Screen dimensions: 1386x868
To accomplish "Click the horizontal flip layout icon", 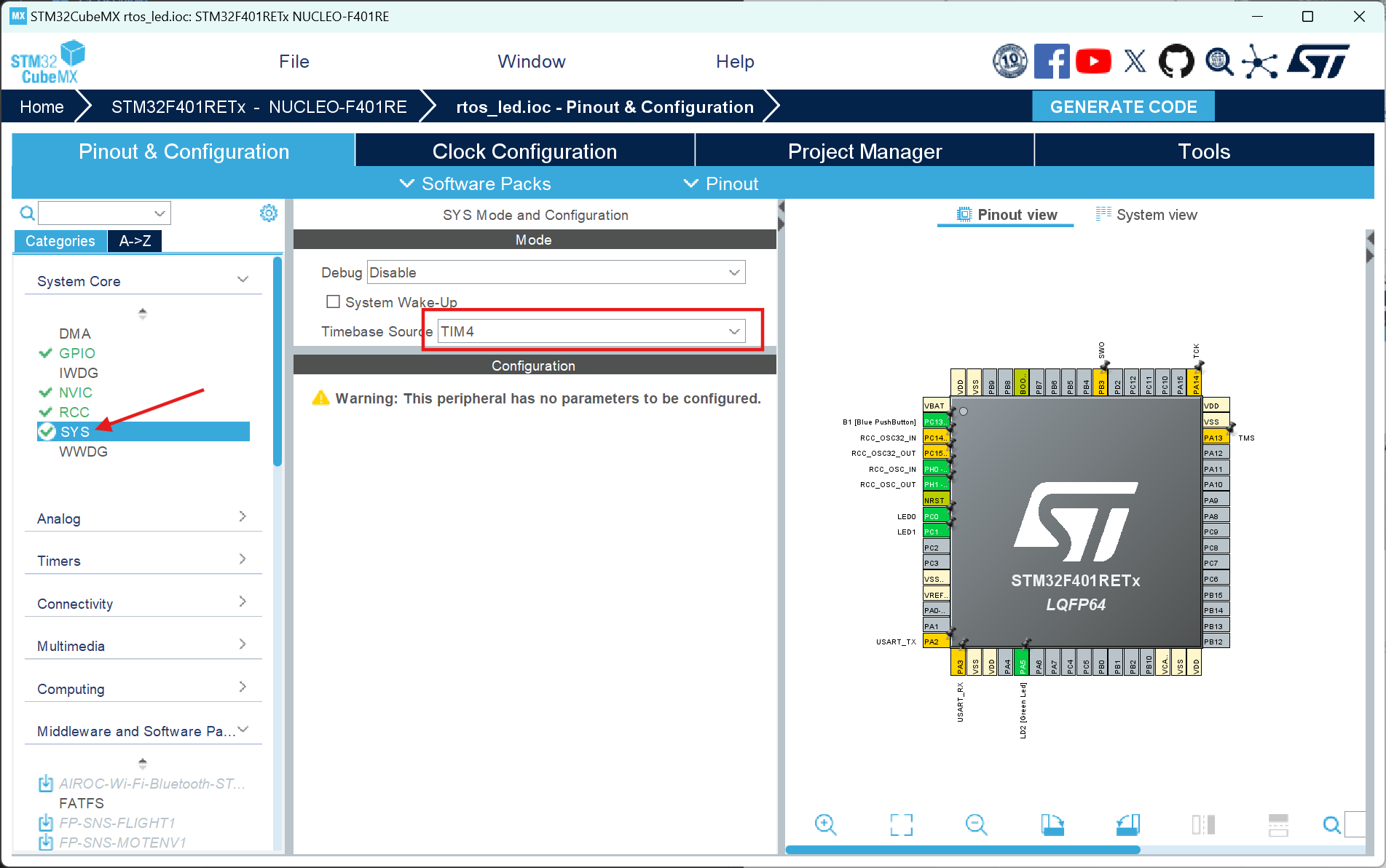I will click(x=1278, y=825).
